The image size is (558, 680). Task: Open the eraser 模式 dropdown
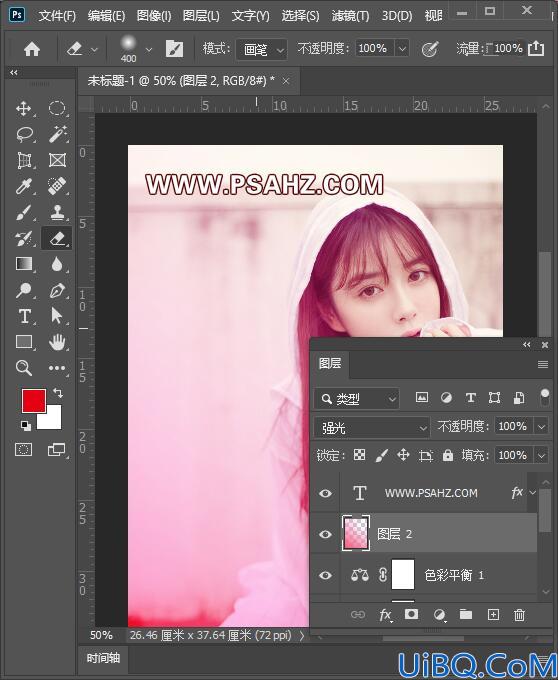(261, 49)
